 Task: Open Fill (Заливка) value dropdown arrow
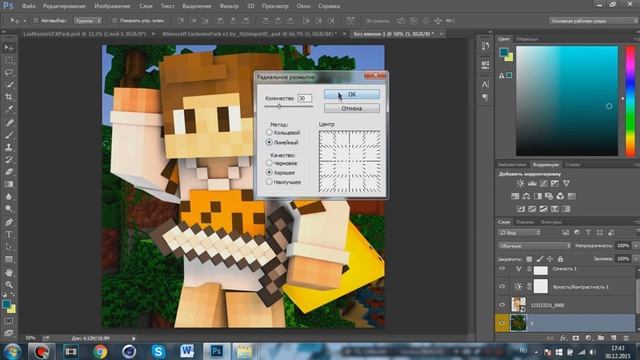[636, 259]
